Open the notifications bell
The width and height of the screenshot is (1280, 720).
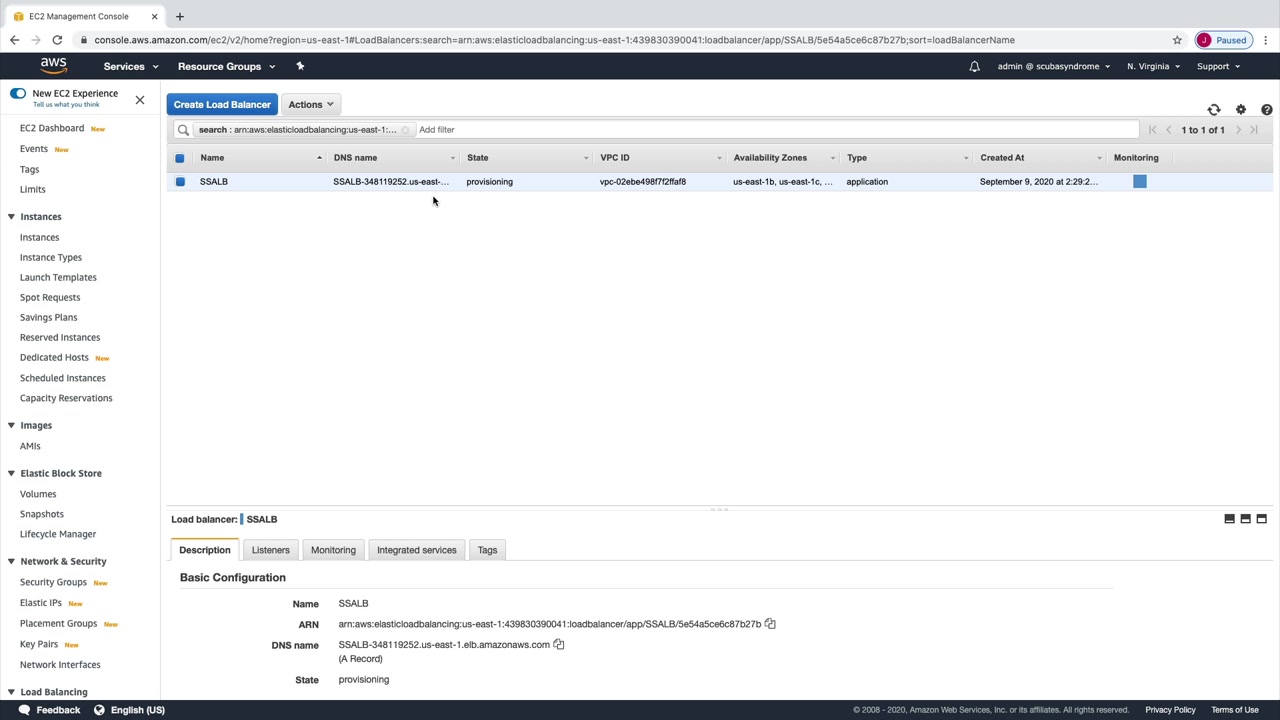(974, 67)
